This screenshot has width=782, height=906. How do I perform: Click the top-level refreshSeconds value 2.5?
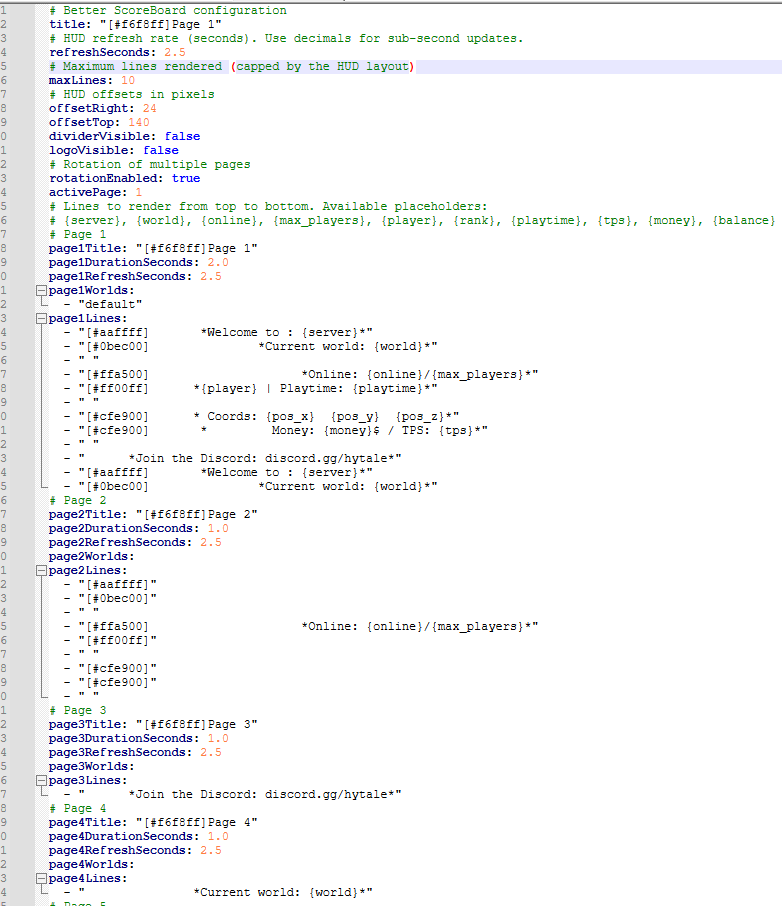pyautogui.click(x=175, y=52)
